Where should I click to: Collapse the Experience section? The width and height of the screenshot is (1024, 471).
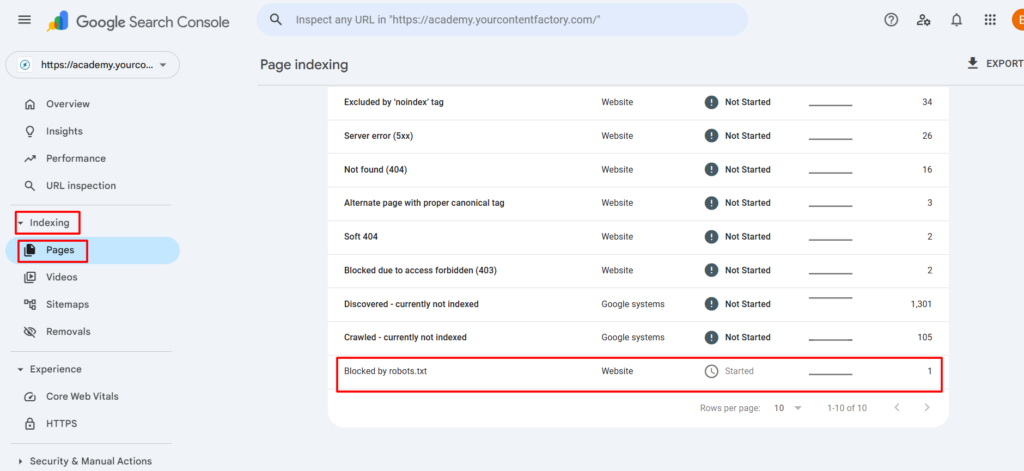pos(20,369)
